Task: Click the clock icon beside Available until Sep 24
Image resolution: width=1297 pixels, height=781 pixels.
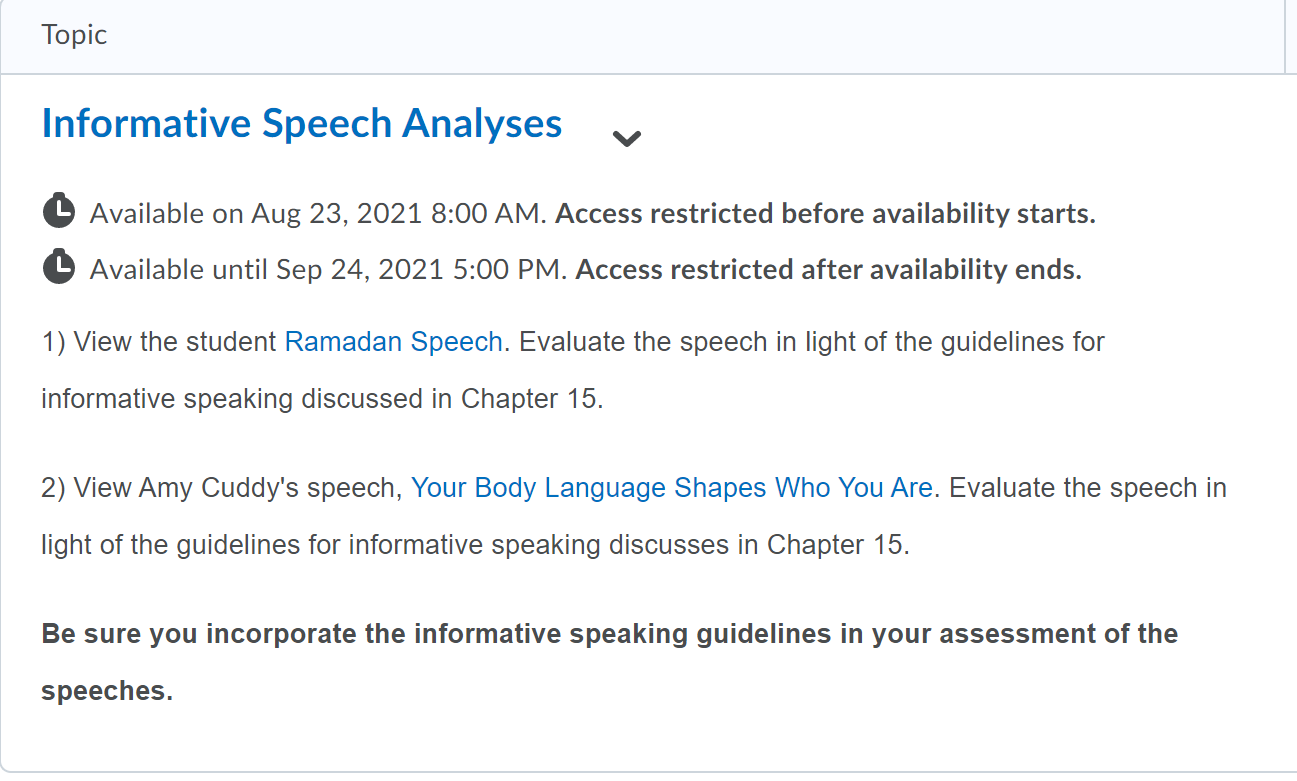Action: click(59, 268)
